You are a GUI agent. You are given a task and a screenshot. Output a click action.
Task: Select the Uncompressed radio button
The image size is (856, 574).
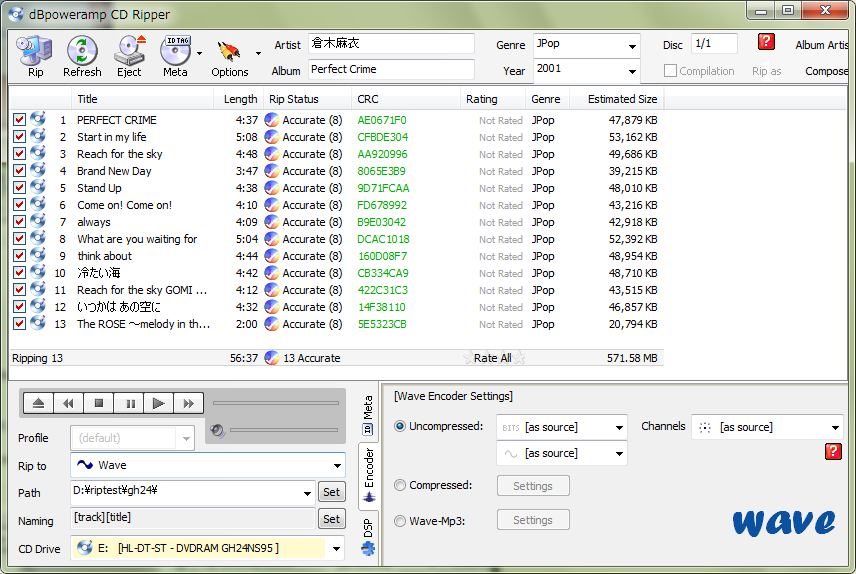tap(400, 426)
